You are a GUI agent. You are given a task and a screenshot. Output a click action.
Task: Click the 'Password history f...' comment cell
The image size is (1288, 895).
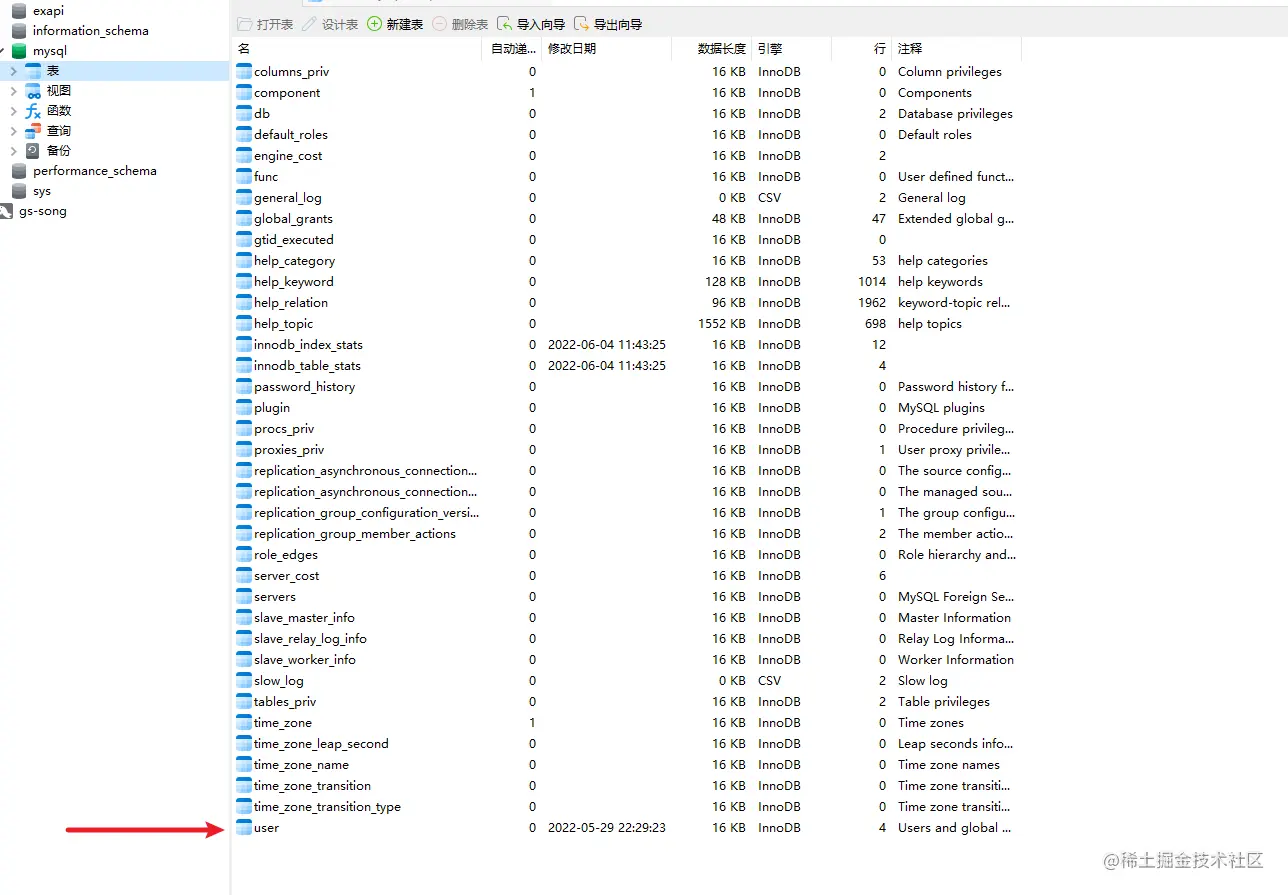click(956, 386)
